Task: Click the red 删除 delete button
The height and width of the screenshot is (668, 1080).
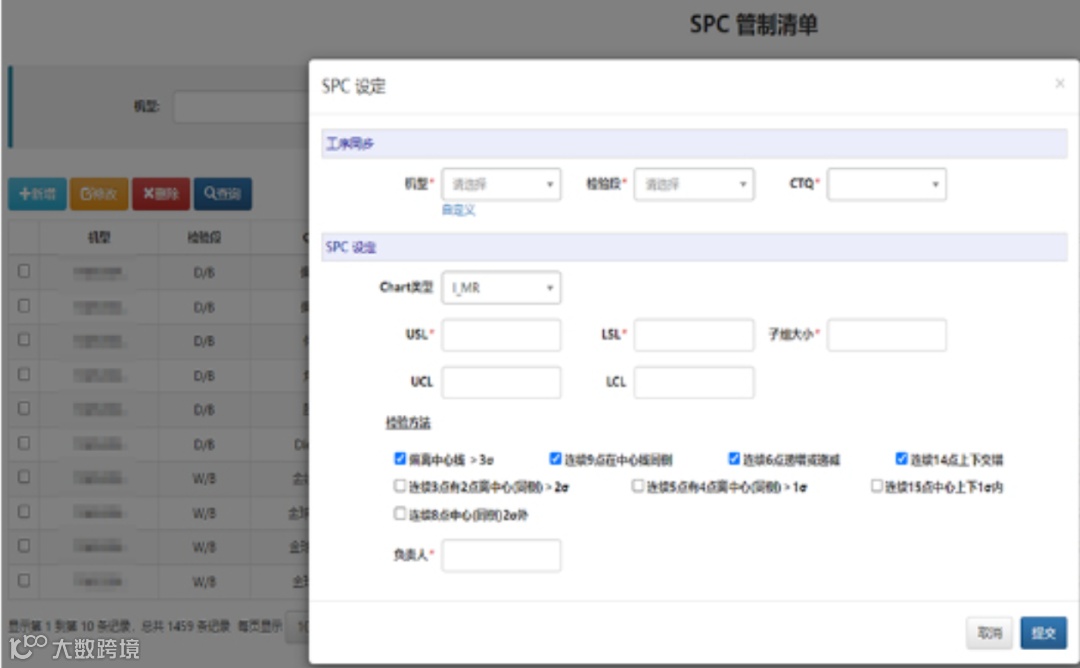Action: (160, 194)
